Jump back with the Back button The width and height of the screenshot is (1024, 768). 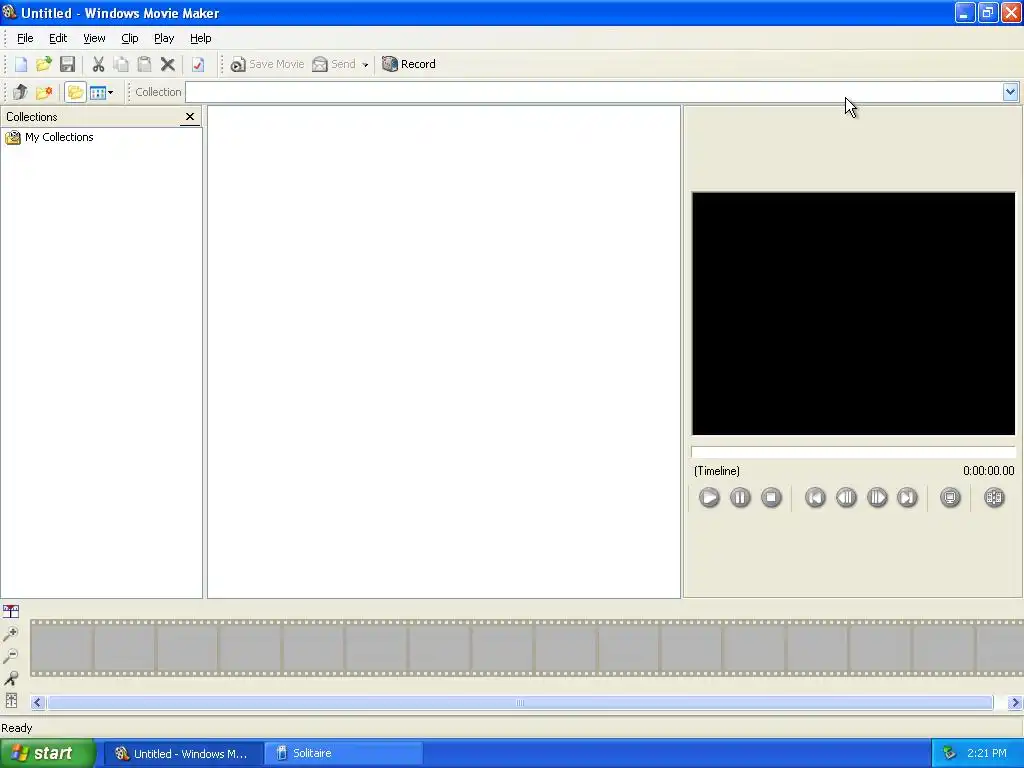click(815, 498)
